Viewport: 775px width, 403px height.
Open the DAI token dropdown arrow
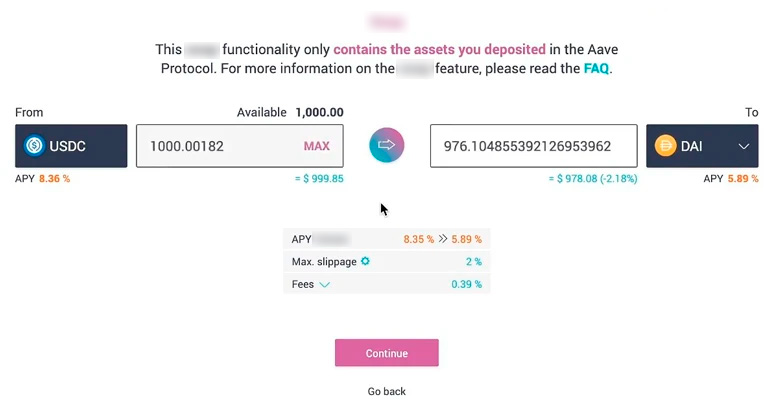[x=743, y=146]
